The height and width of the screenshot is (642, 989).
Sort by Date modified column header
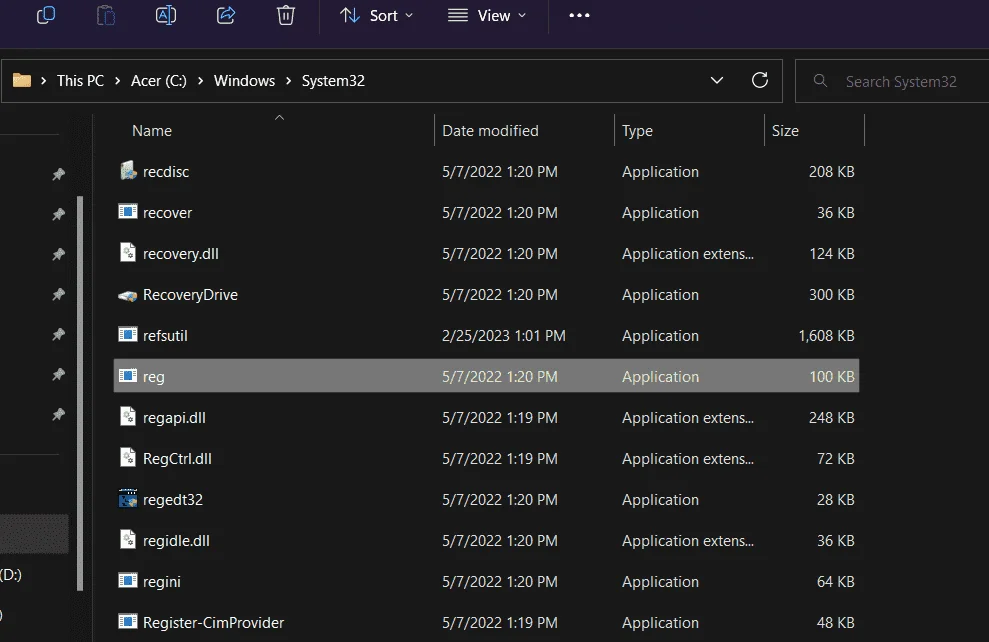[x=490, y=131]
